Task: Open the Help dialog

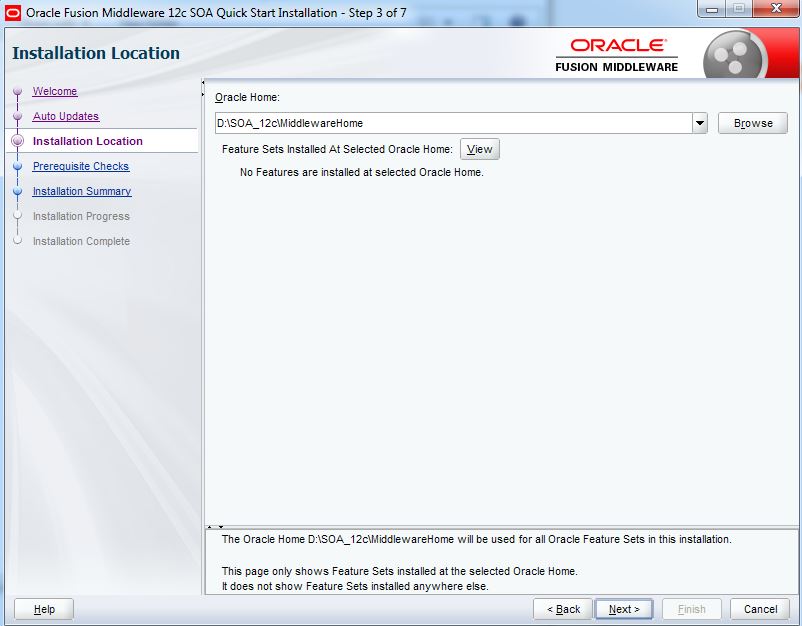Action: [43, 608]
